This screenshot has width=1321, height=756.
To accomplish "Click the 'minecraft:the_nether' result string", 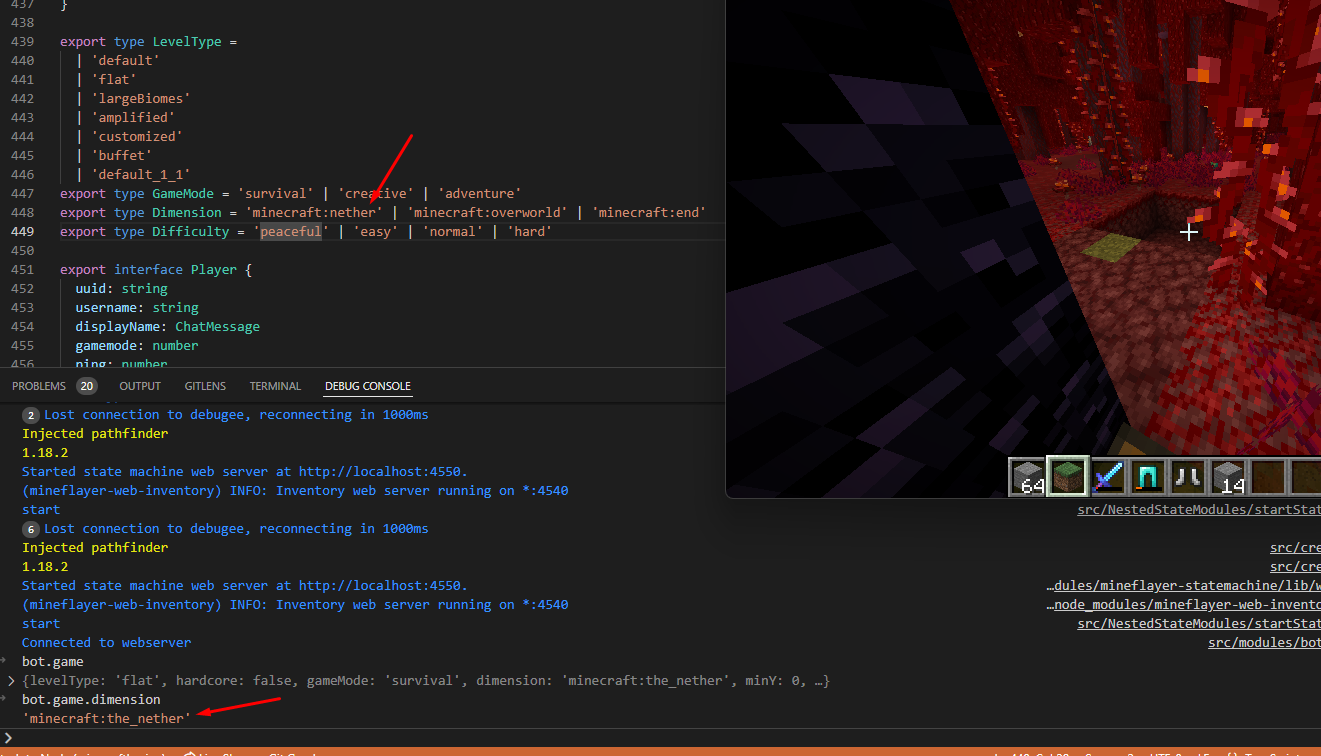I will (x=106, y=719).
